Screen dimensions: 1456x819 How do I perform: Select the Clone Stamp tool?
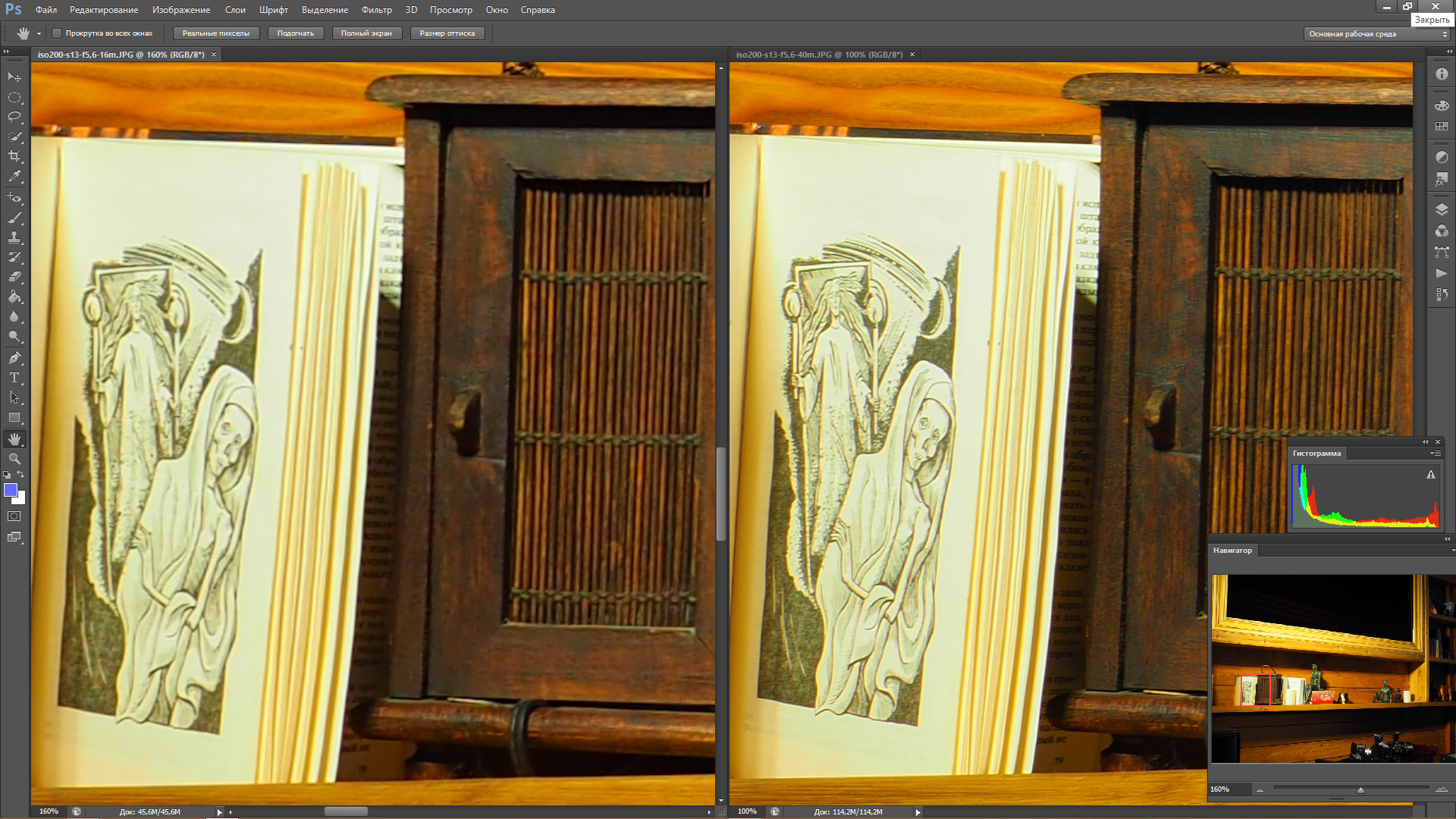pos(14,237)
